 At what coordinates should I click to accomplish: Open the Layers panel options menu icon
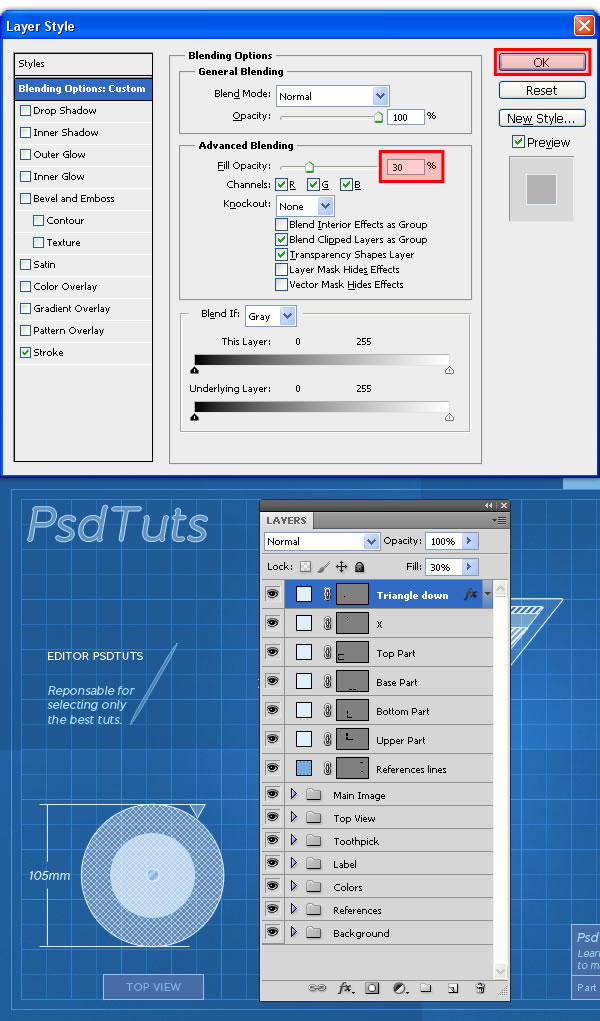499,520
